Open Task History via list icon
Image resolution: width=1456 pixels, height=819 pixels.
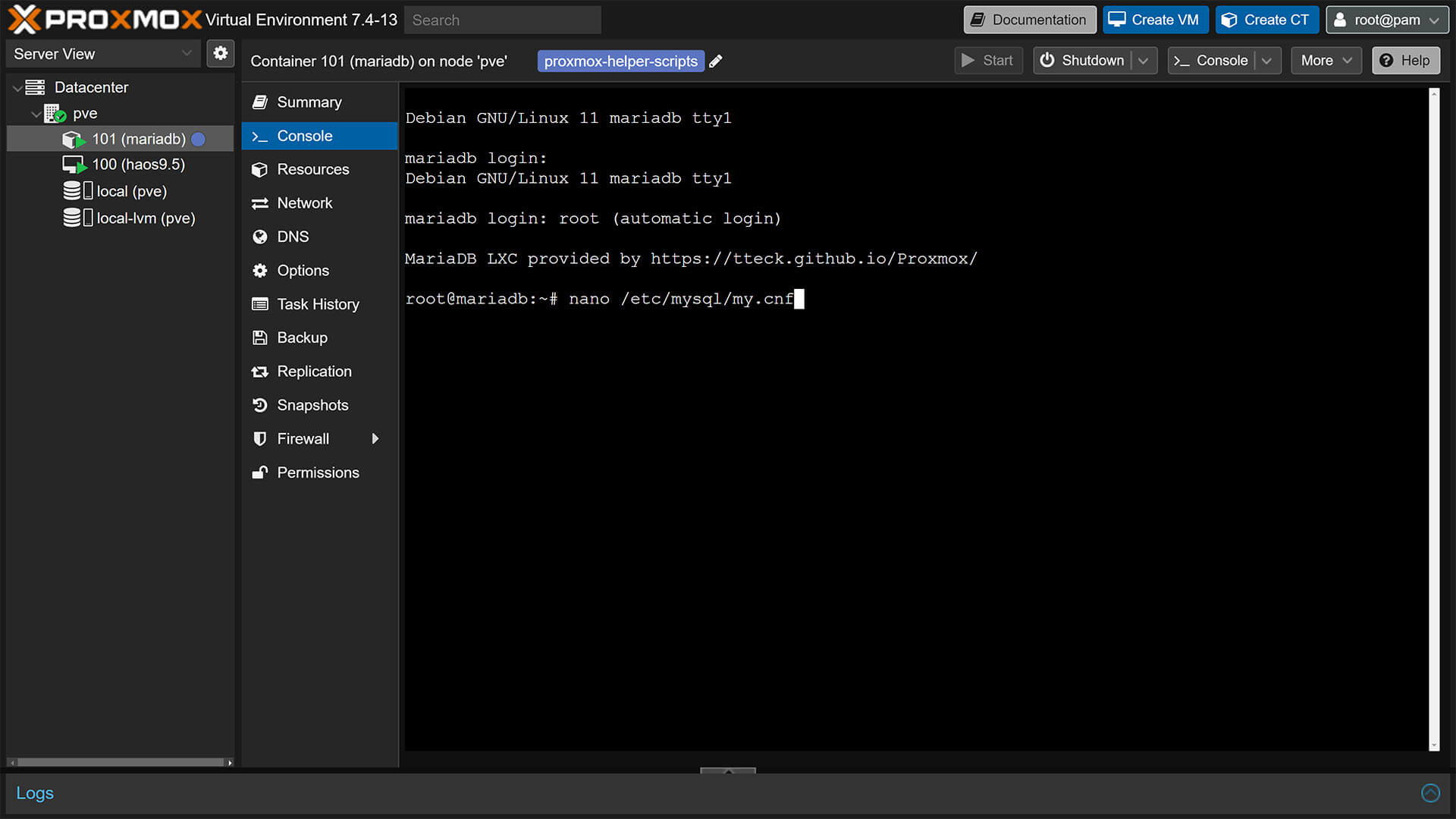(260, 304)
